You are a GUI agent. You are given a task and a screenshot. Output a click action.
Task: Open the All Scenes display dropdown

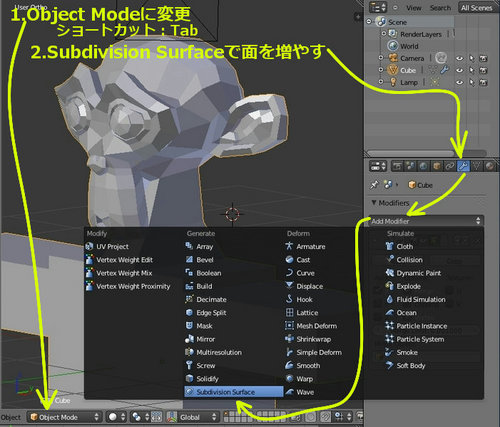click(x=478, y=8)
